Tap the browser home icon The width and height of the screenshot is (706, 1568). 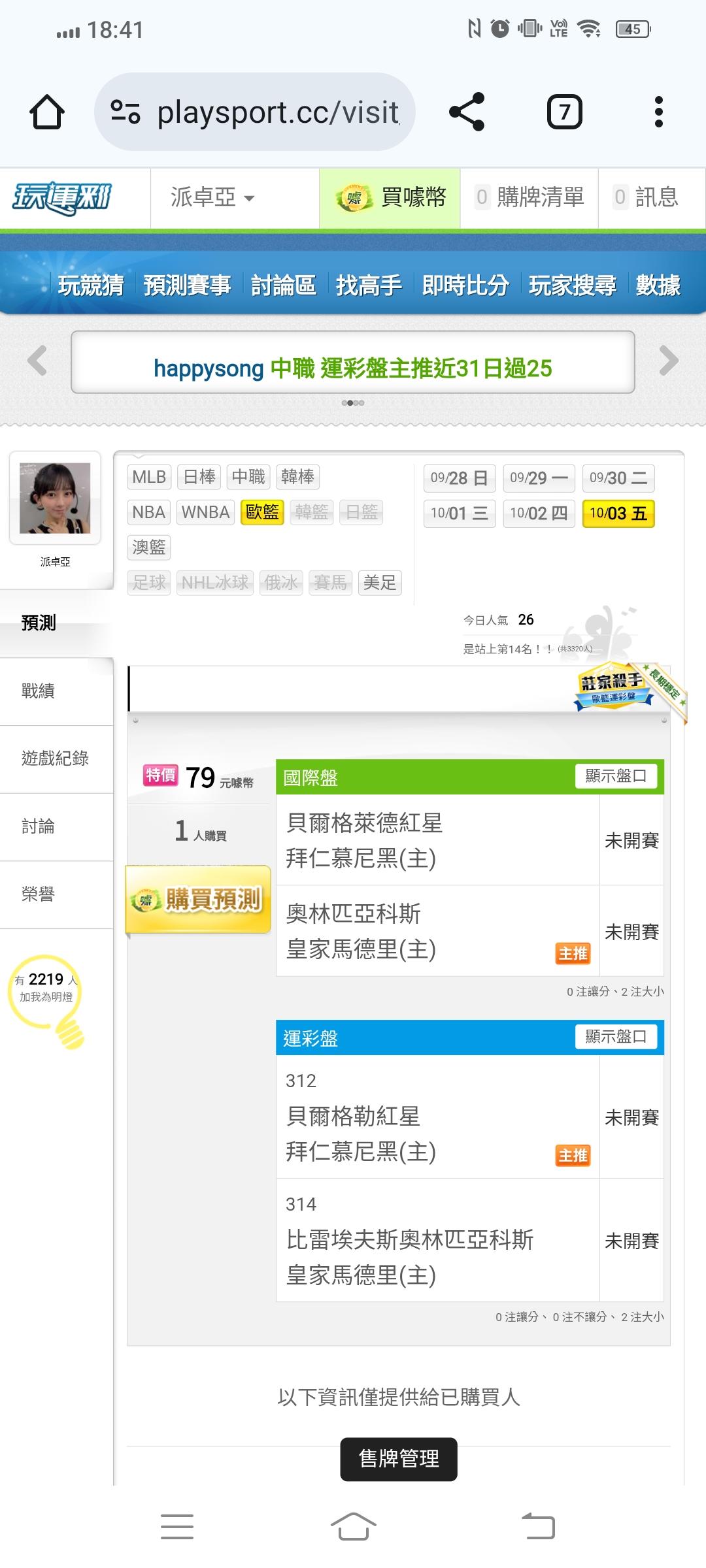[x=47, y=112]
